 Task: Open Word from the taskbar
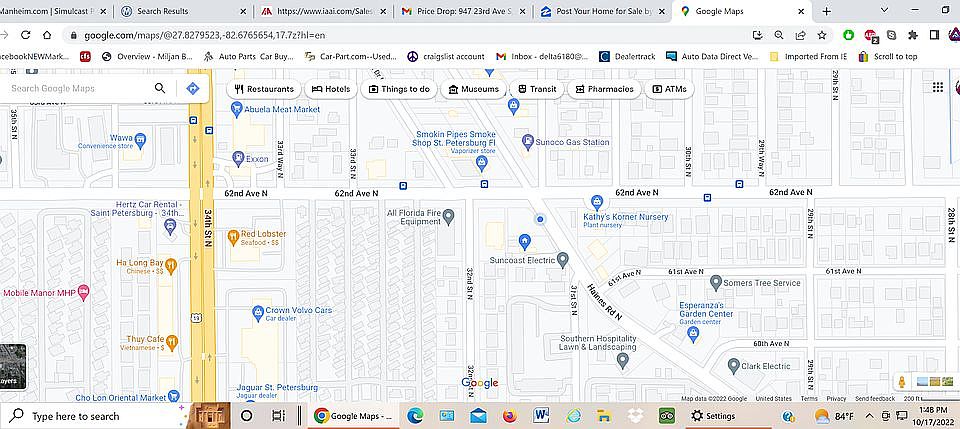pyautogui.click(x=541, y=416)
